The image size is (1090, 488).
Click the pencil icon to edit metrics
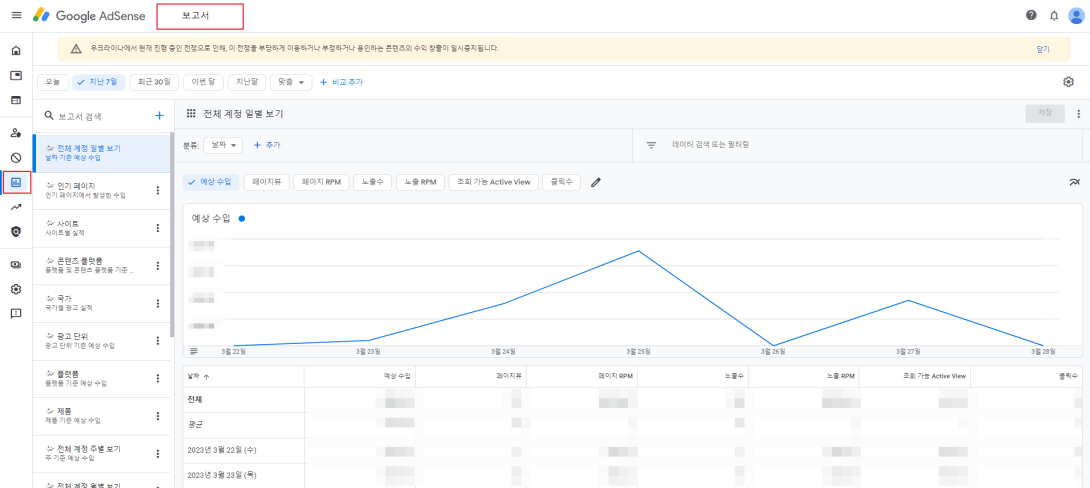tap(596, 182)
